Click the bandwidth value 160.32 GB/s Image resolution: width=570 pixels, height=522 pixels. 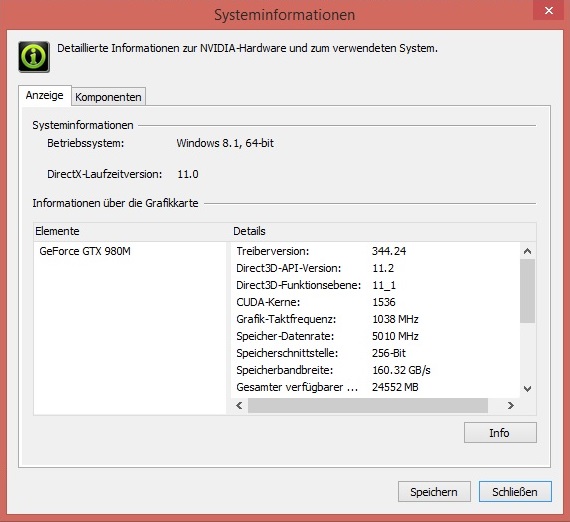(x=401, y=370)
